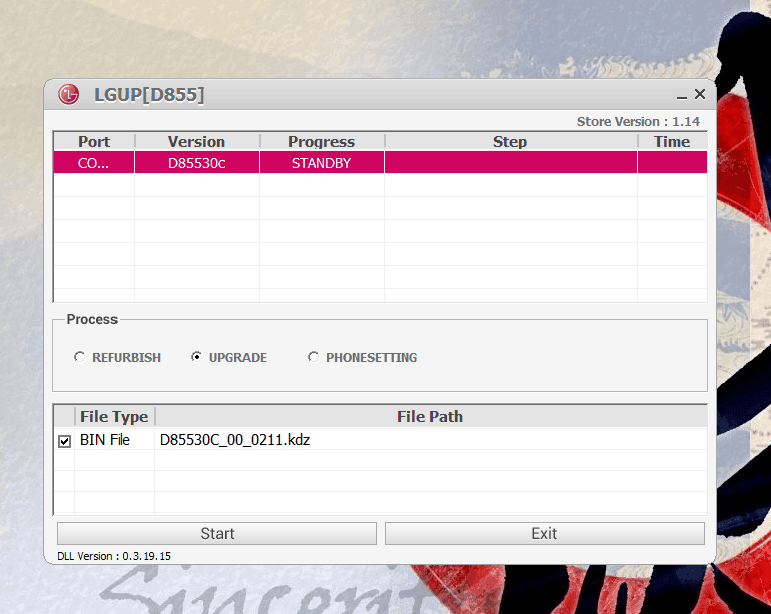
Task: Uncheck the BIN File checkbox
Action: tap(65, 441)
